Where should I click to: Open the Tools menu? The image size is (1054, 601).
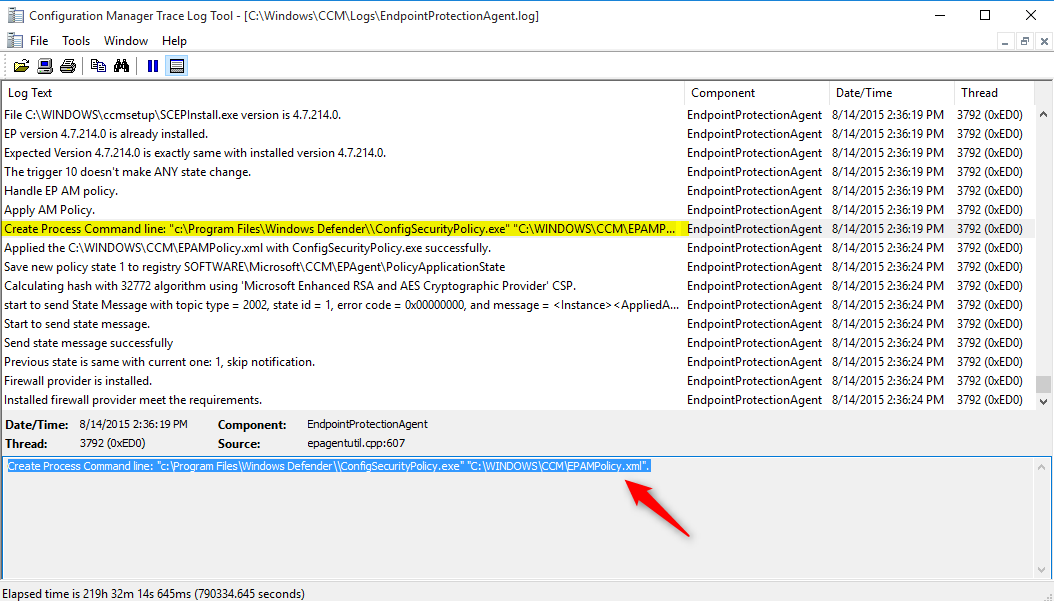[76, 41]
